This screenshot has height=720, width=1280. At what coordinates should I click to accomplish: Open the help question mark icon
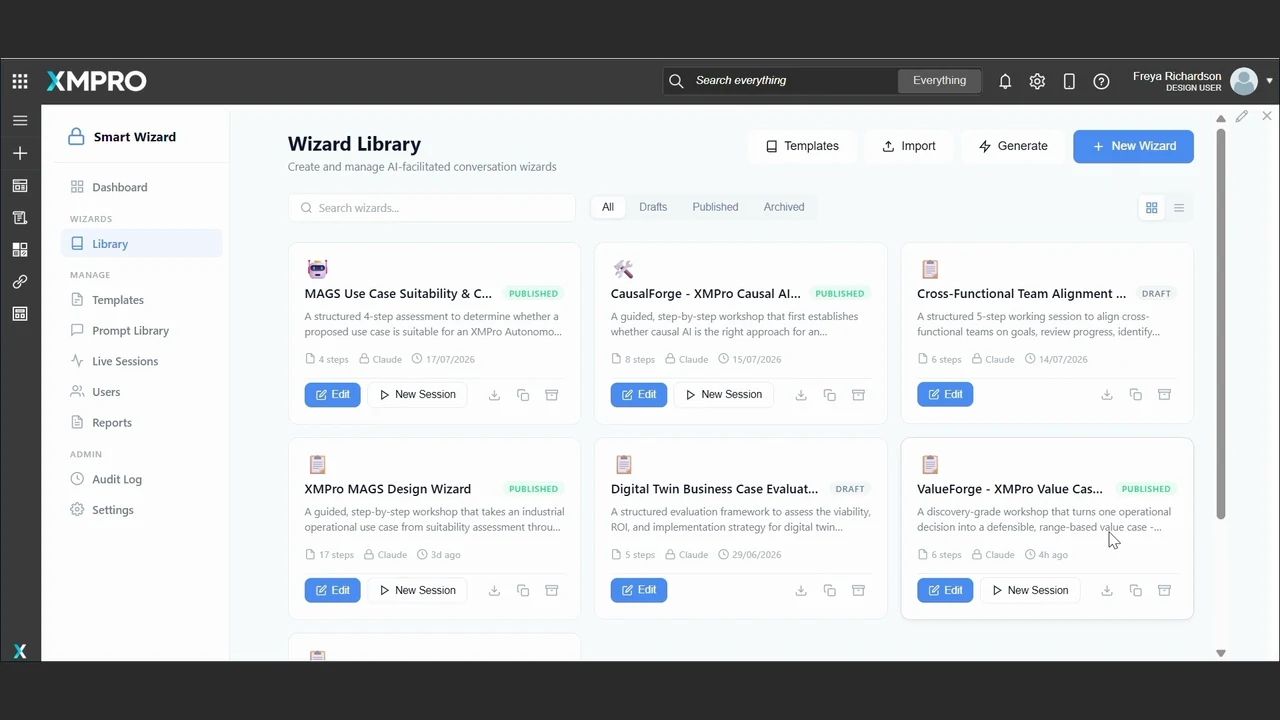1101,81
